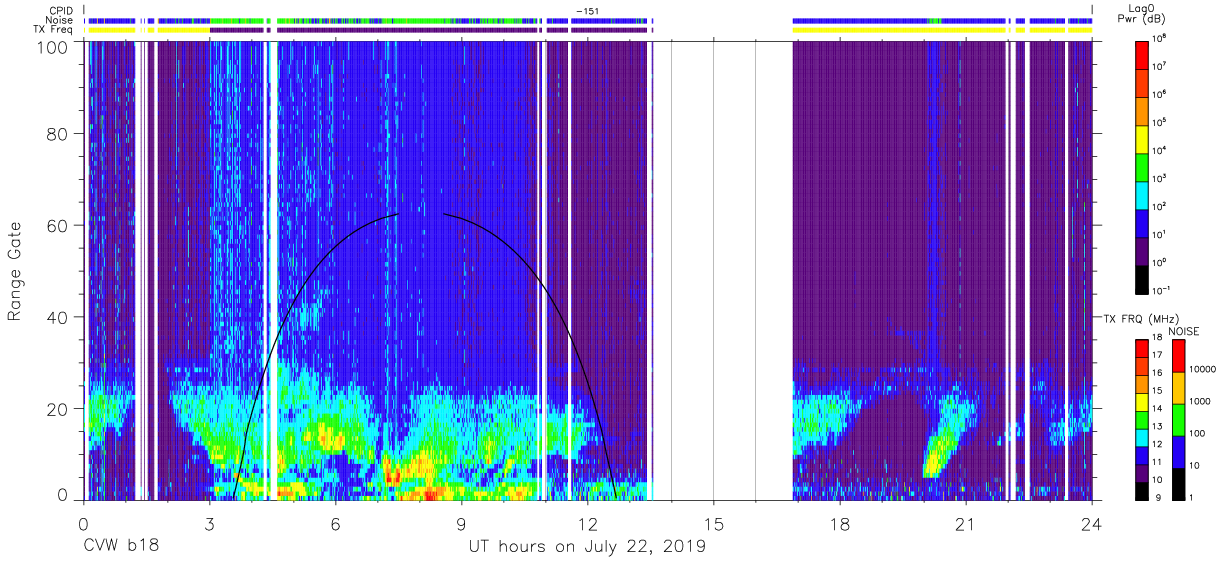Click the '80' tick on Range Gate axis

click(59, 134)
